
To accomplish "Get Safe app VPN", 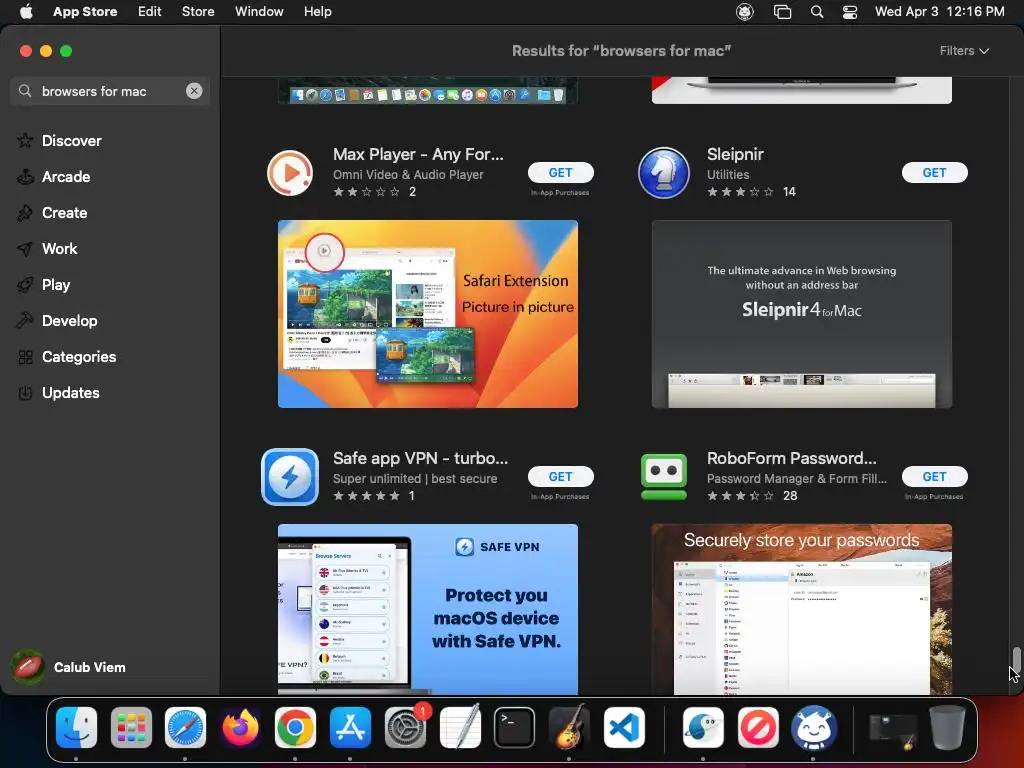I will pos(560,477).
